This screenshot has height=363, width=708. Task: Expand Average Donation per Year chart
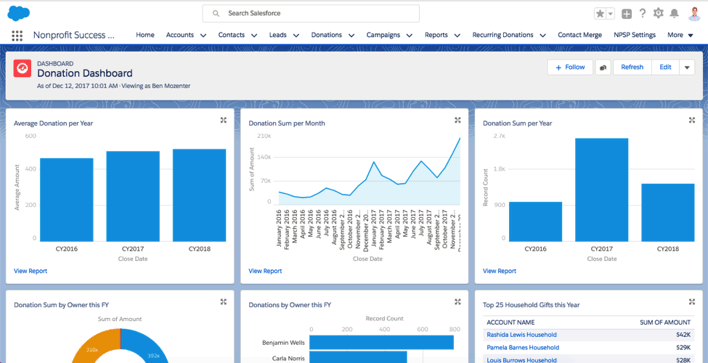click(x=223, y=120)
